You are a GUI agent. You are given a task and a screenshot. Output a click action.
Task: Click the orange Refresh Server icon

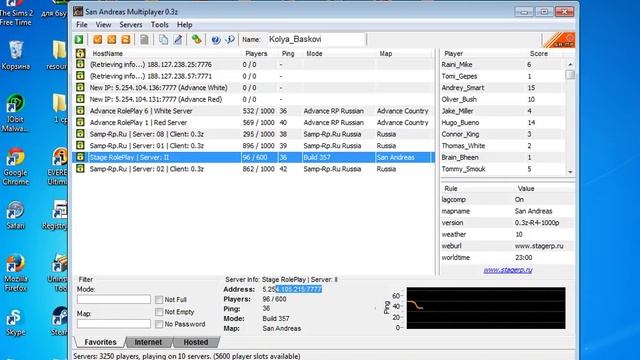coord(126,40)
